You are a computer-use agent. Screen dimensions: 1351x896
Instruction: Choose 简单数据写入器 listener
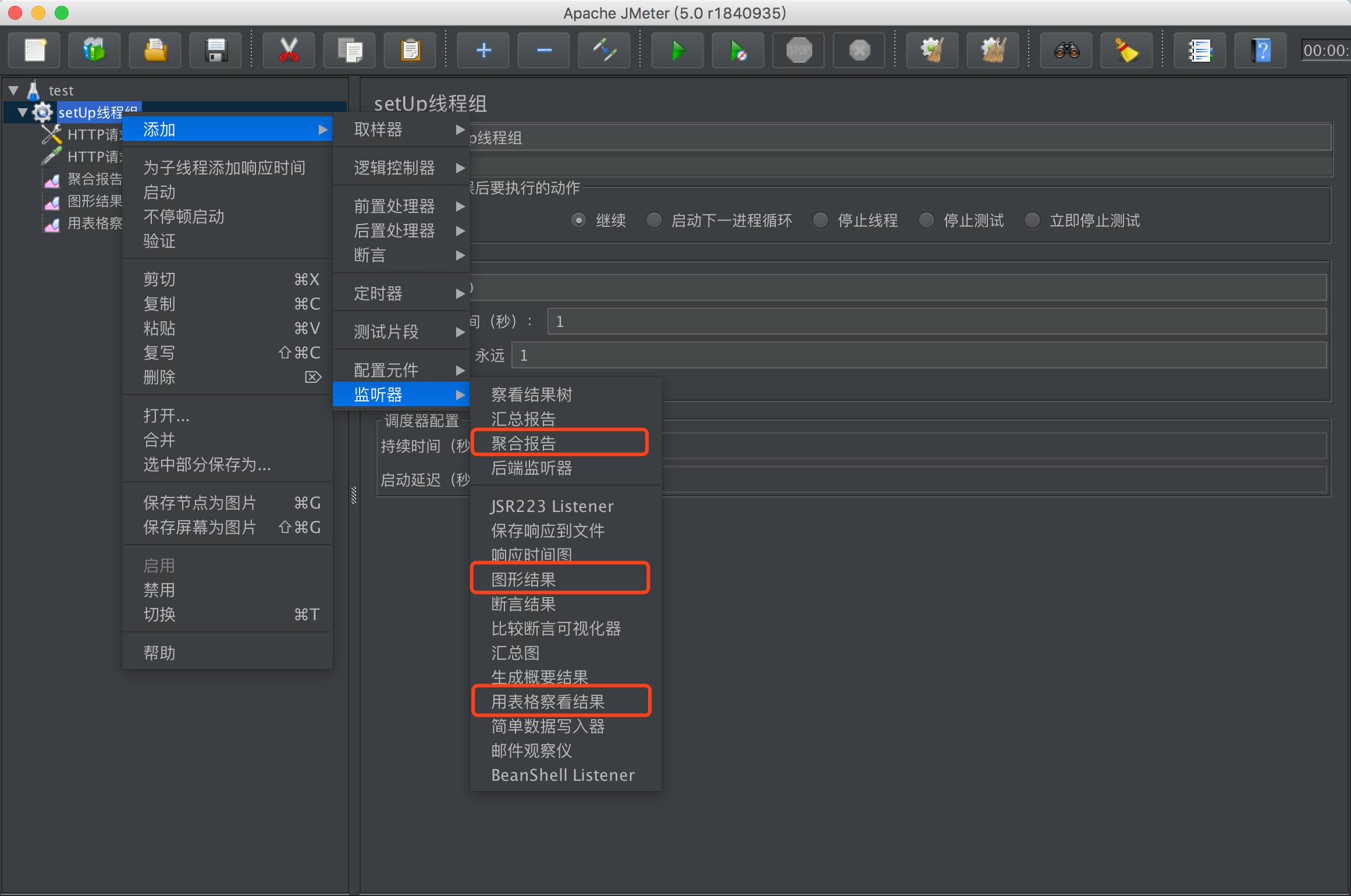(x=566, y=726)
